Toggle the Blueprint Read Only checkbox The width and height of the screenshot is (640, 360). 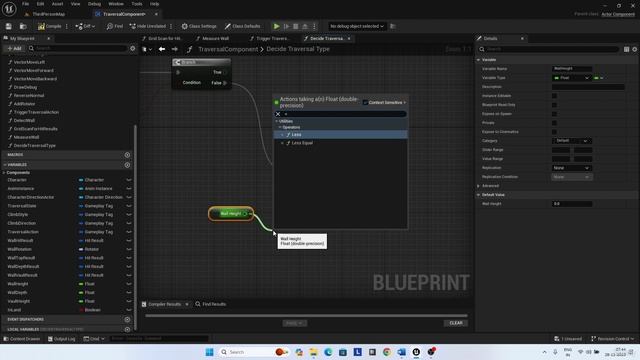coord(554,105)
